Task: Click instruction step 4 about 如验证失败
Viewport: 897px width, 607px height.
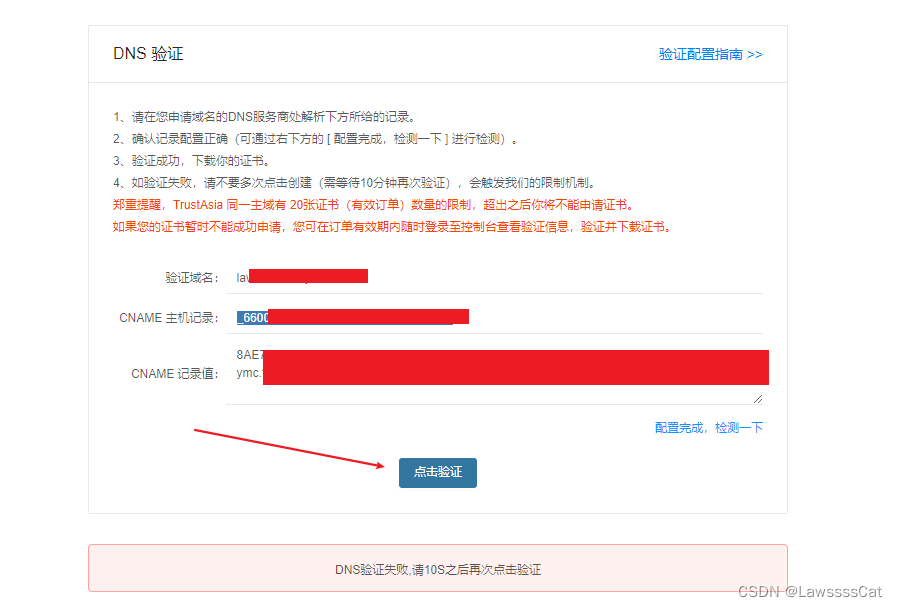Action: [355, 183]
